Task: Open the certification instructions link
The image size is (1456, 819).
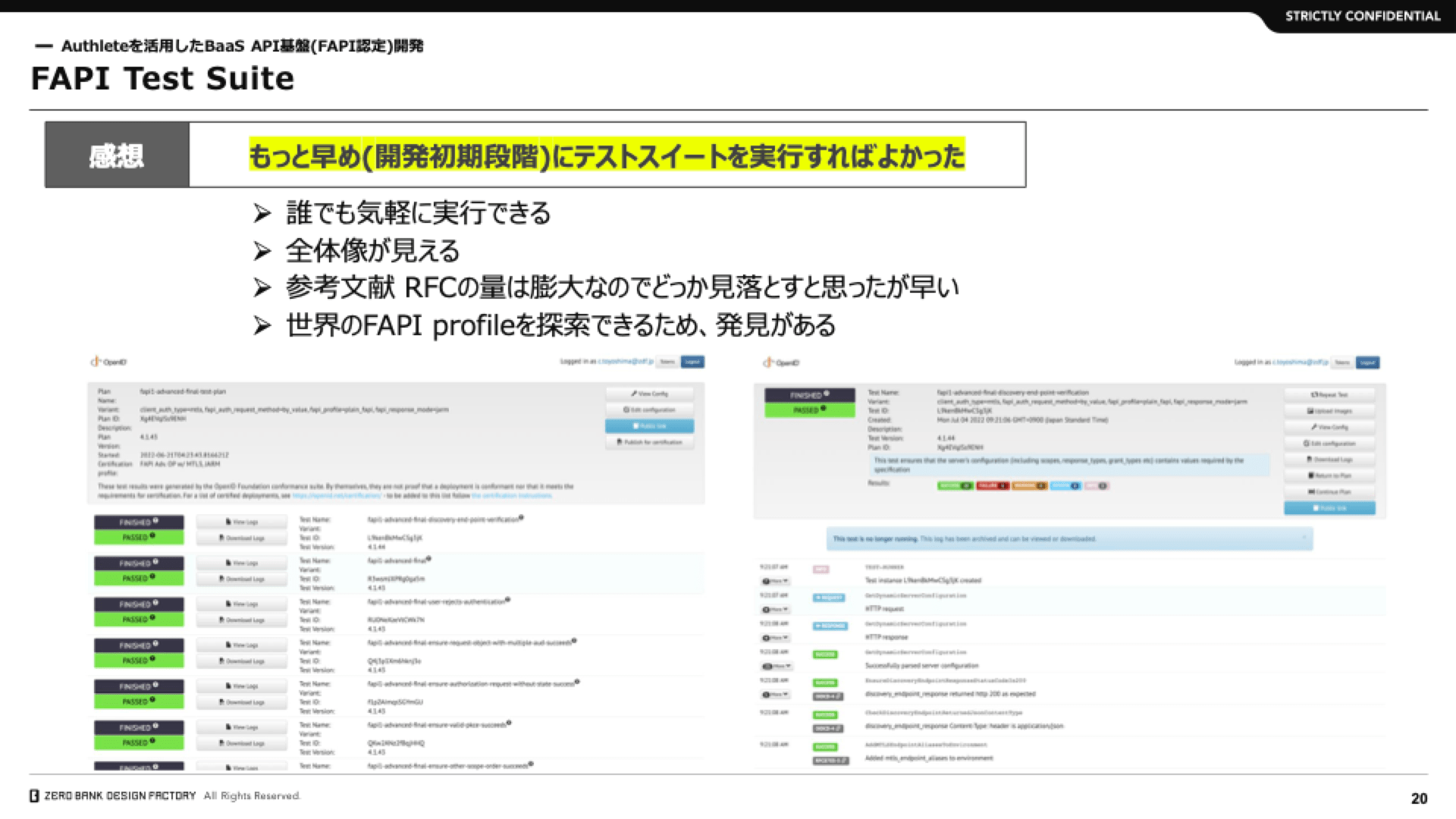Action: tap(512, 496)
